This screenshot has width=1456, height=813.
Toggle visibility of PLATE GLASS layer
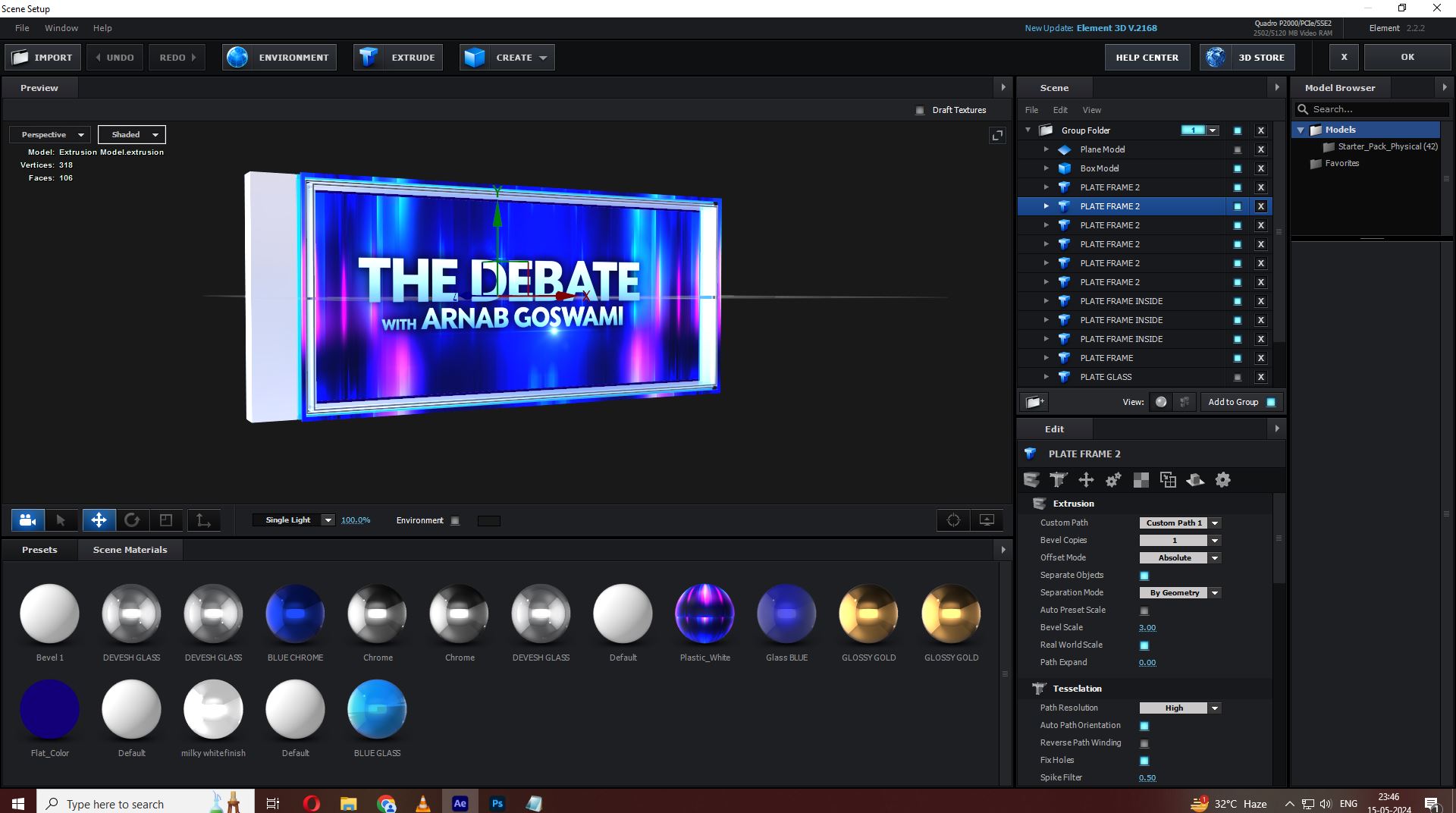[1238, 378]
